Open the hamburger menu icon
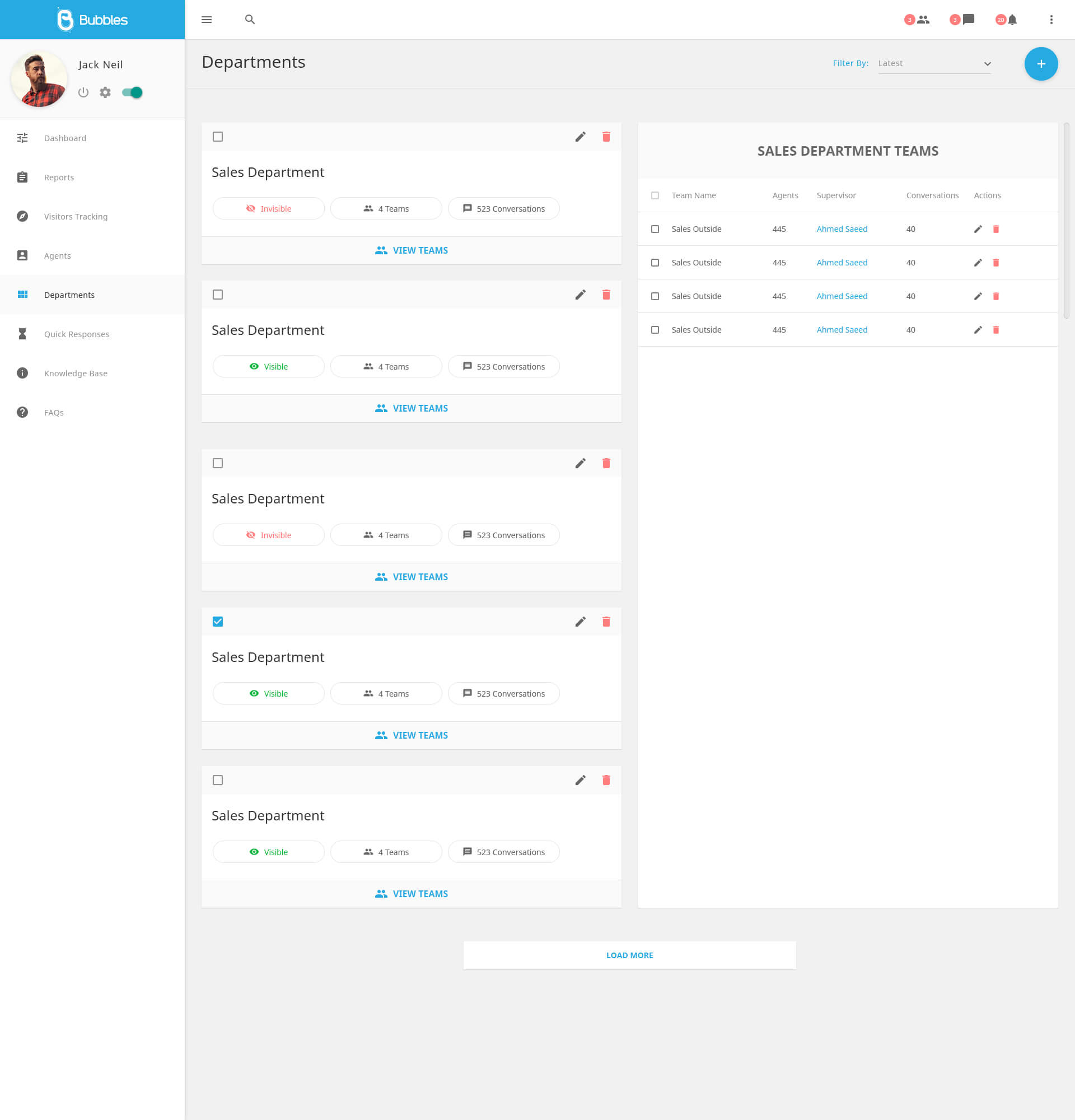Viewport: 1075px width, 1120px height. 207,20
